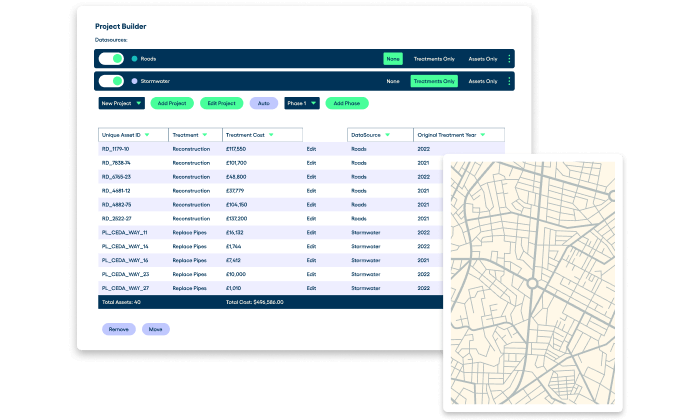Click Edit for row RD_4681-12

(x=311, y=191)
